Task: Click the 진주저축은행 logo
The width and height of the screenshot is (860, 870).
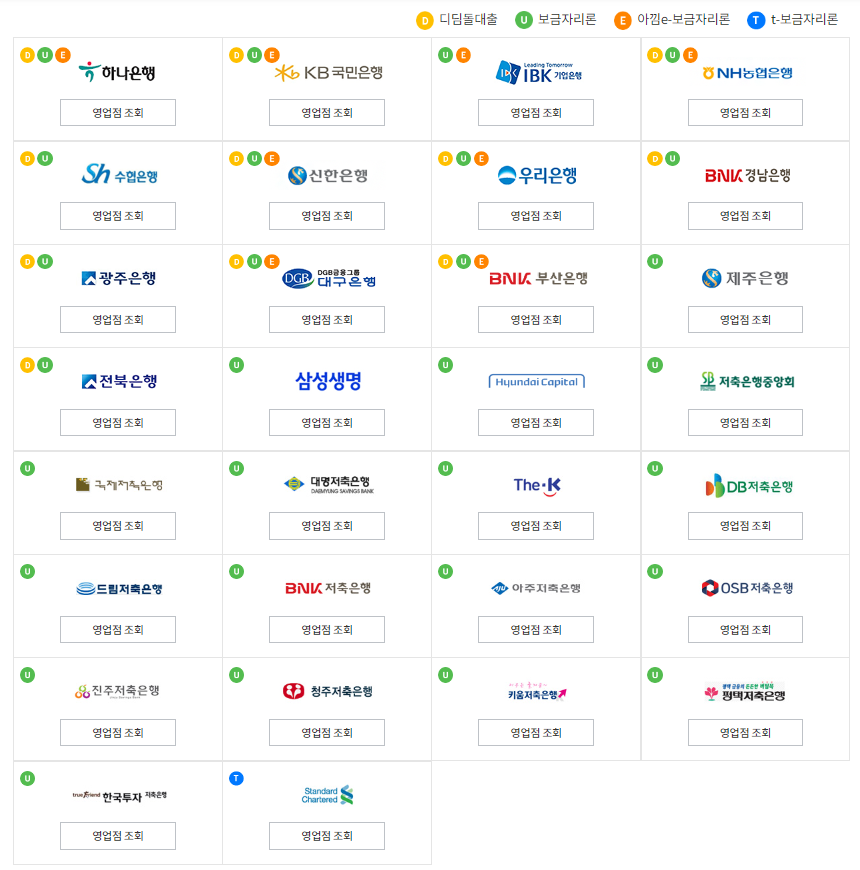Action: [x=117, y=691]
